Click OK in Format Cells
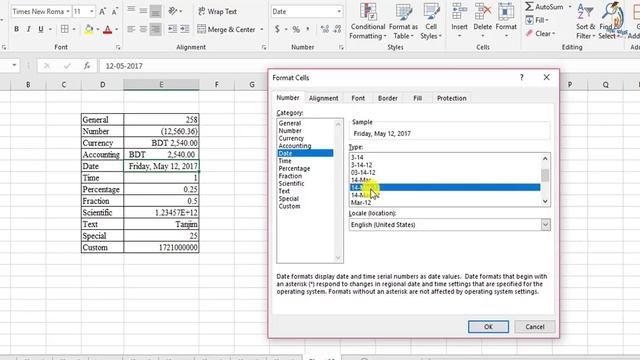This screenshot has height=360, width=640. 488,327
